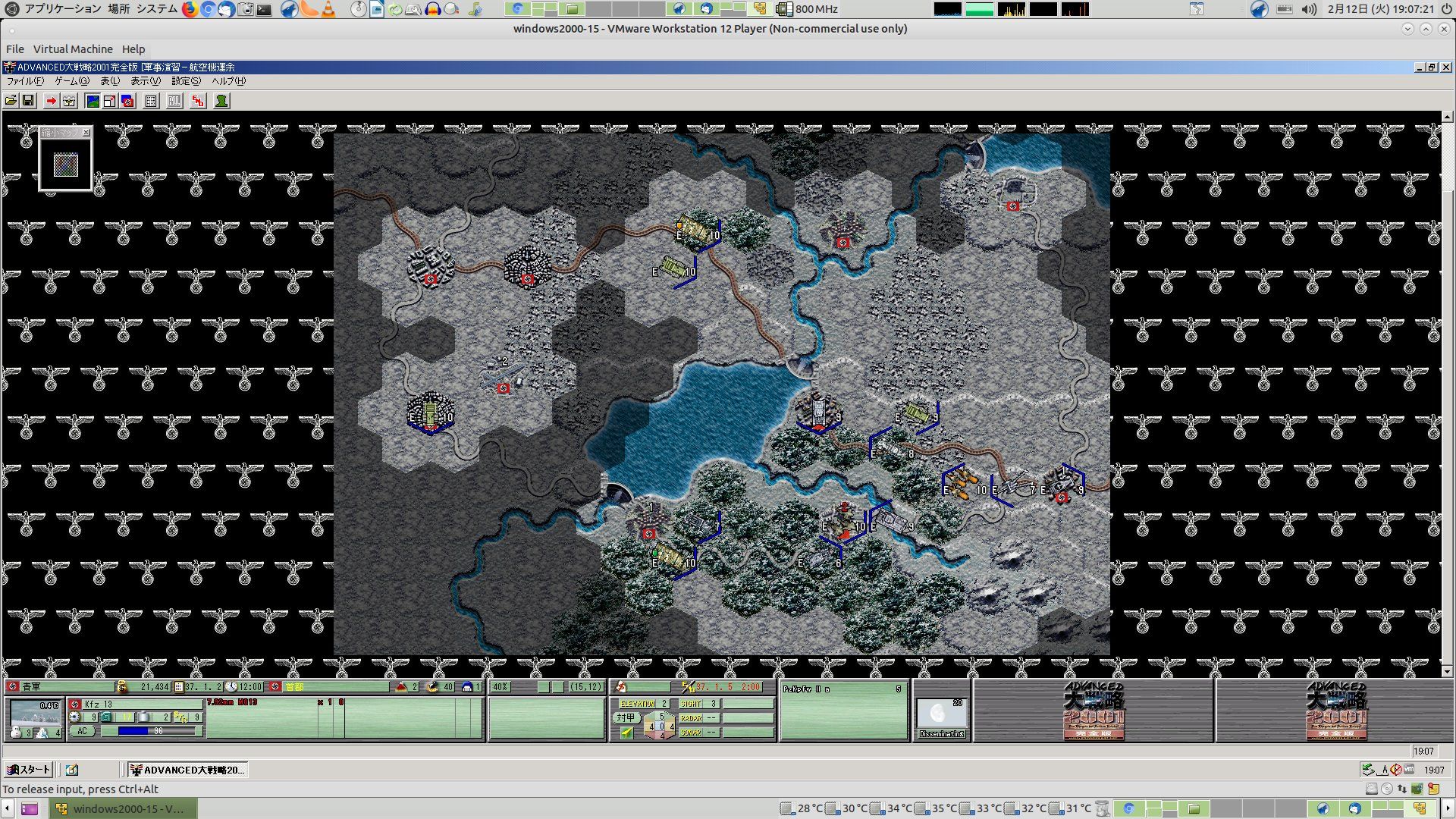Viewport: 1456px width, 819px height.
Task: Expand the 表示(V) menu
Action: point(145,81)
